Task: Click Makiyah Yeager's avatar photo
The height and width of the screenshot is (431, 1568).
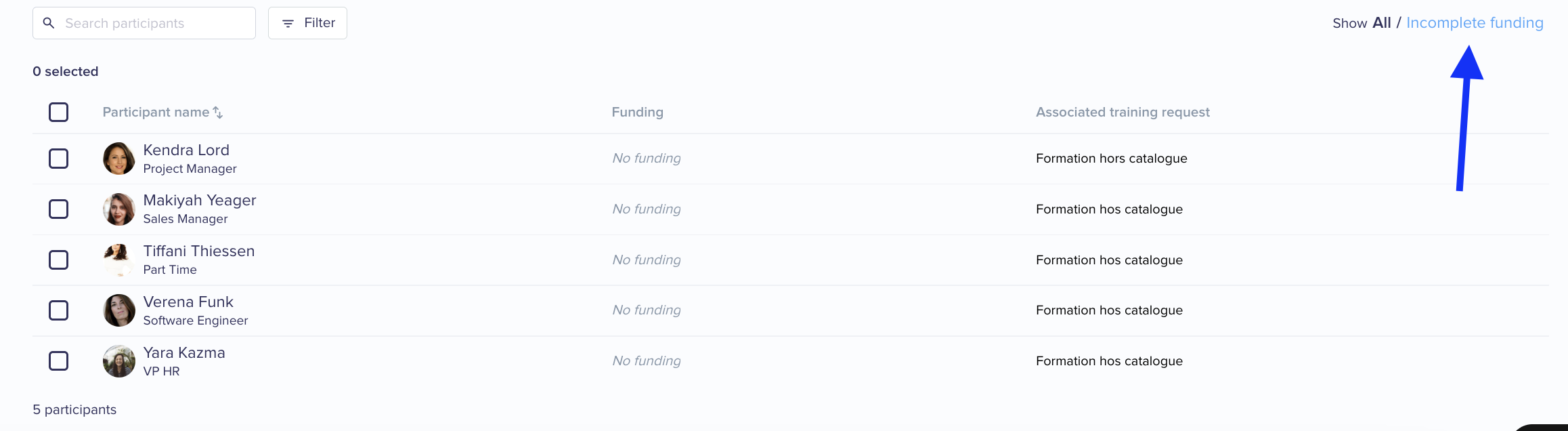Action: (x=119, y=209)
